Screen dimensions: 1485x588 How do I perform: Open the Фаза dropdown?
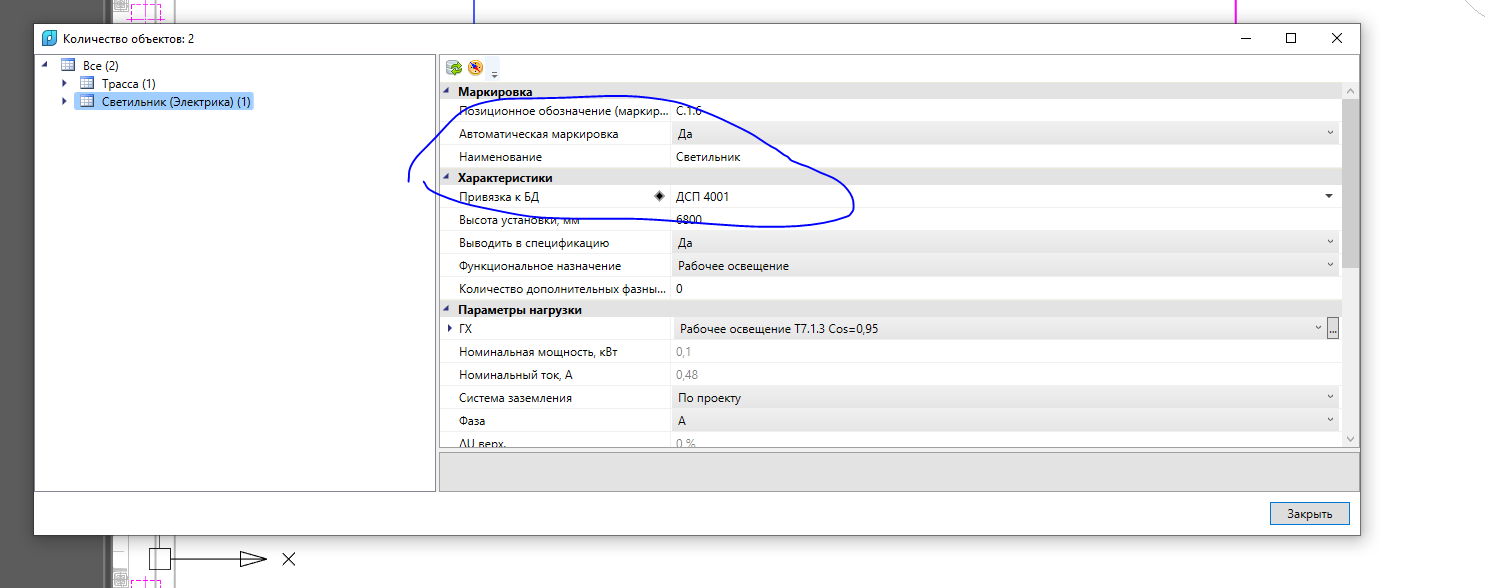pos(1330,420)
